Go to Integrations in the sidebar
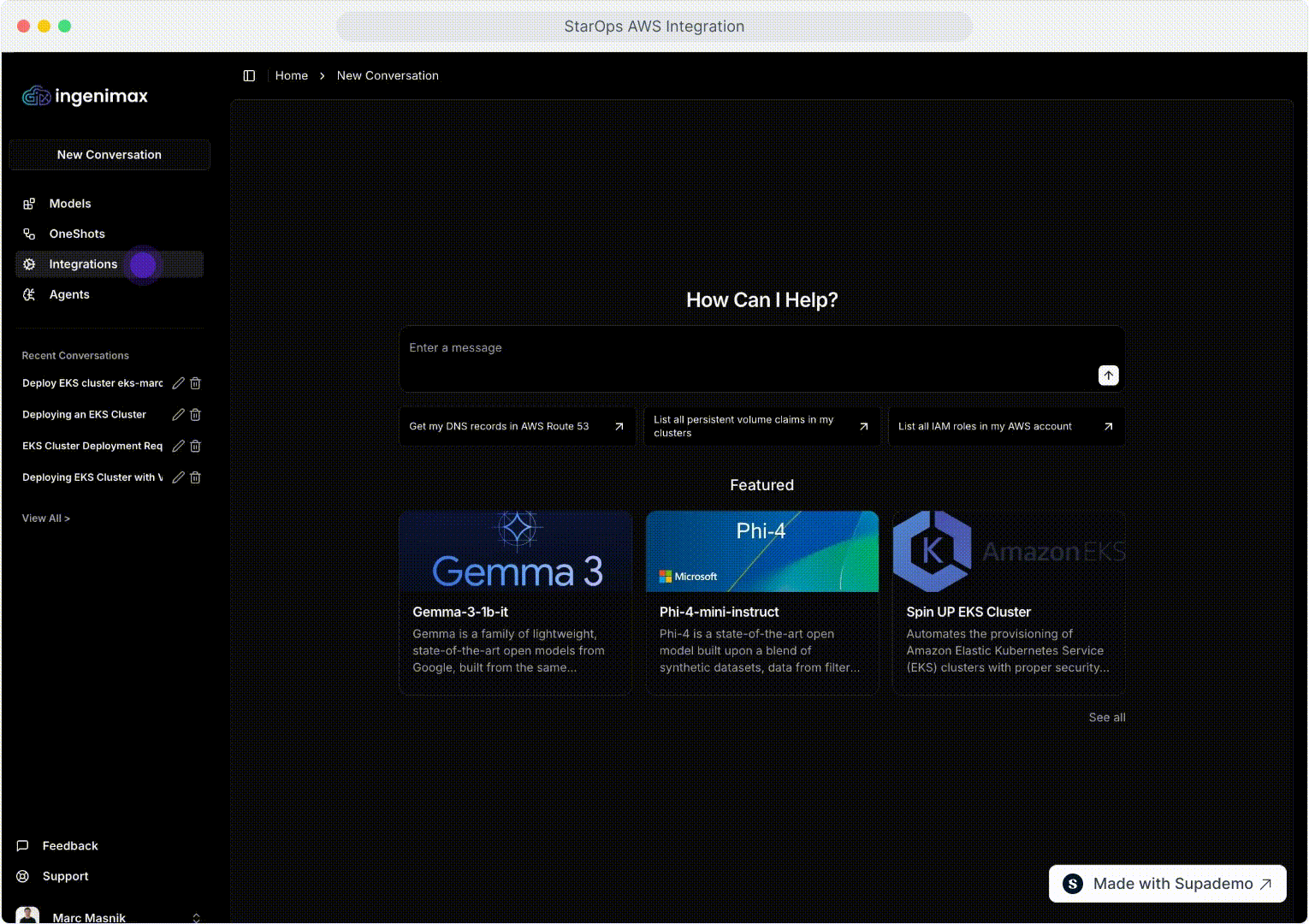Image resolution: width=1309 pixels, height=924 pixels. [82, 264]
